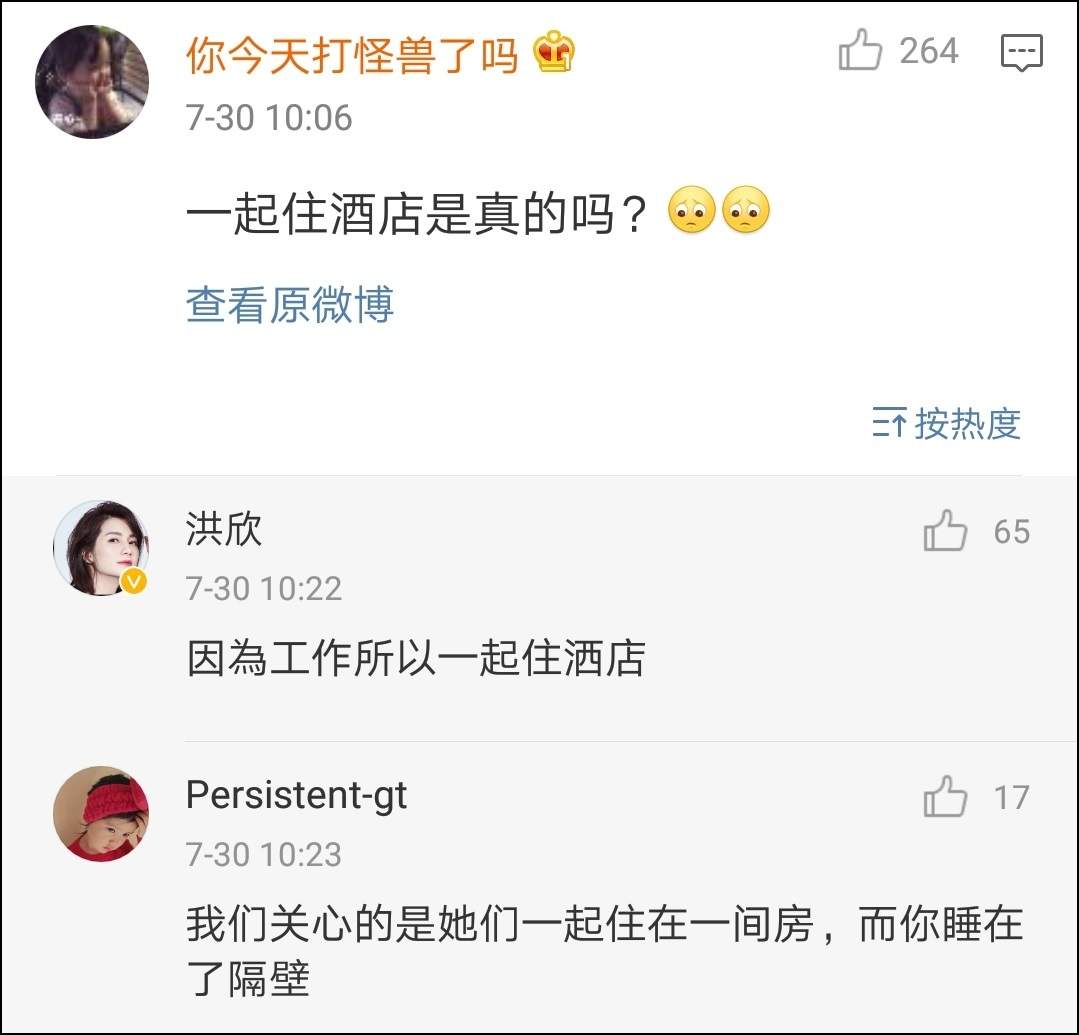Screen dimensions: 1079x1035
Task: Open the 按热度 sorting dropdown
Action: tap(966, 423)
